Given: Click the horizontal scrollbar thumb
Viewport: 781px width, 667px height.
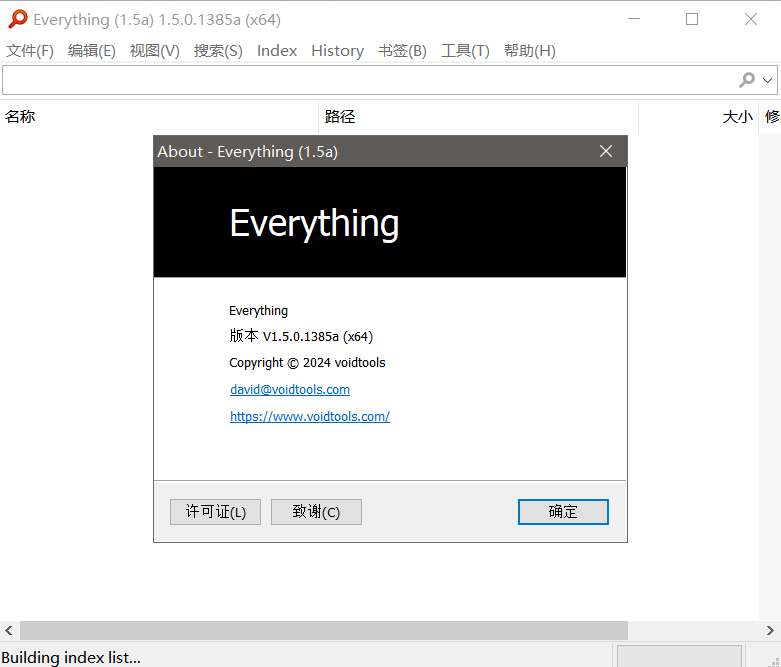Looking at the screenshot, I should [324, 631].
